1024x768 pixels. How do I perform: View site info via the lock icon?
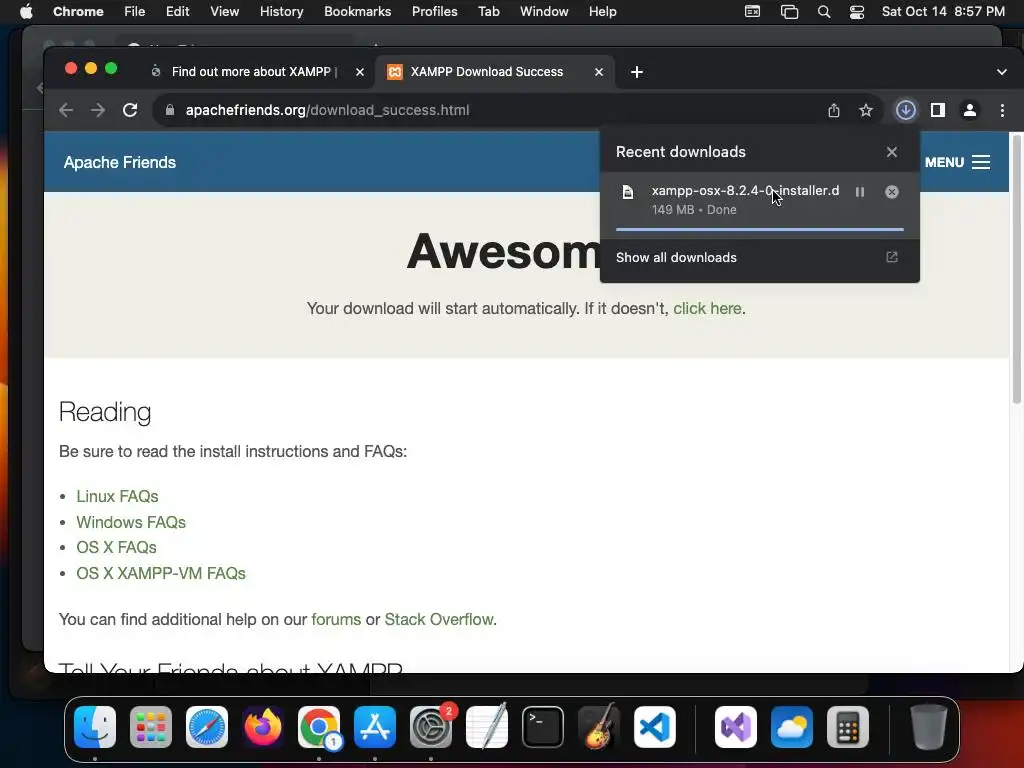point(170,110)
